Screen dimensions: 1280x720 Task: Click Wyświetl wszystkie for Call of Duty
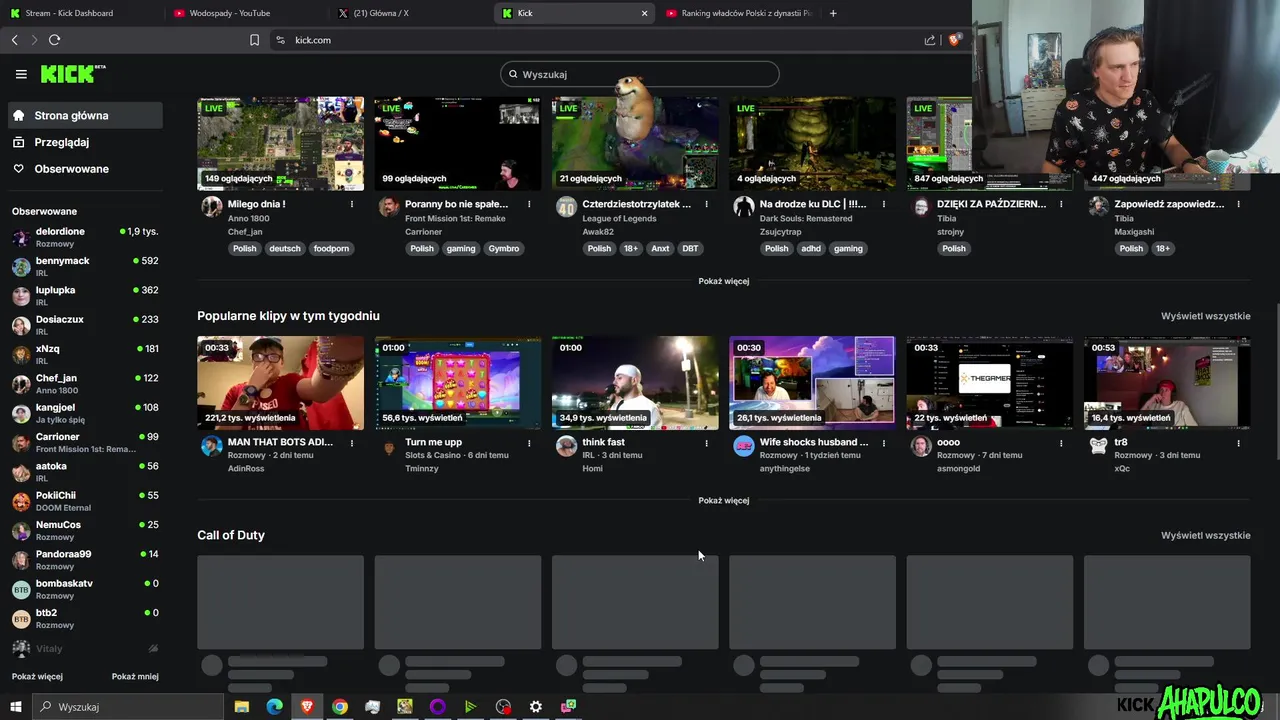(x=1205, y=535)
